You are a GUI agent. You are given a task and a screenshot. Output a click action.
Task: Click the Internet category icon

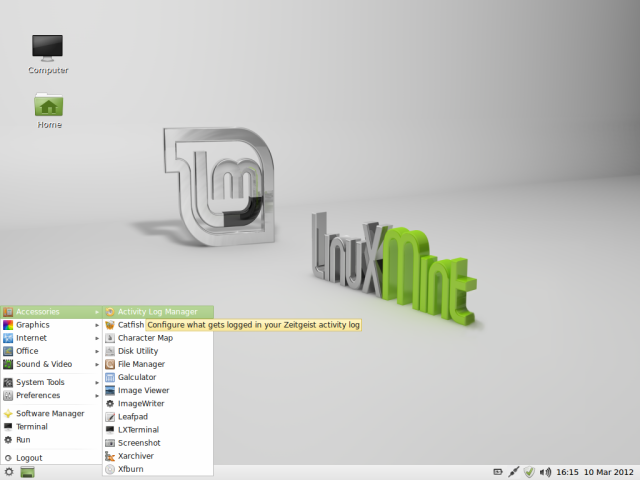coord(8,338)
